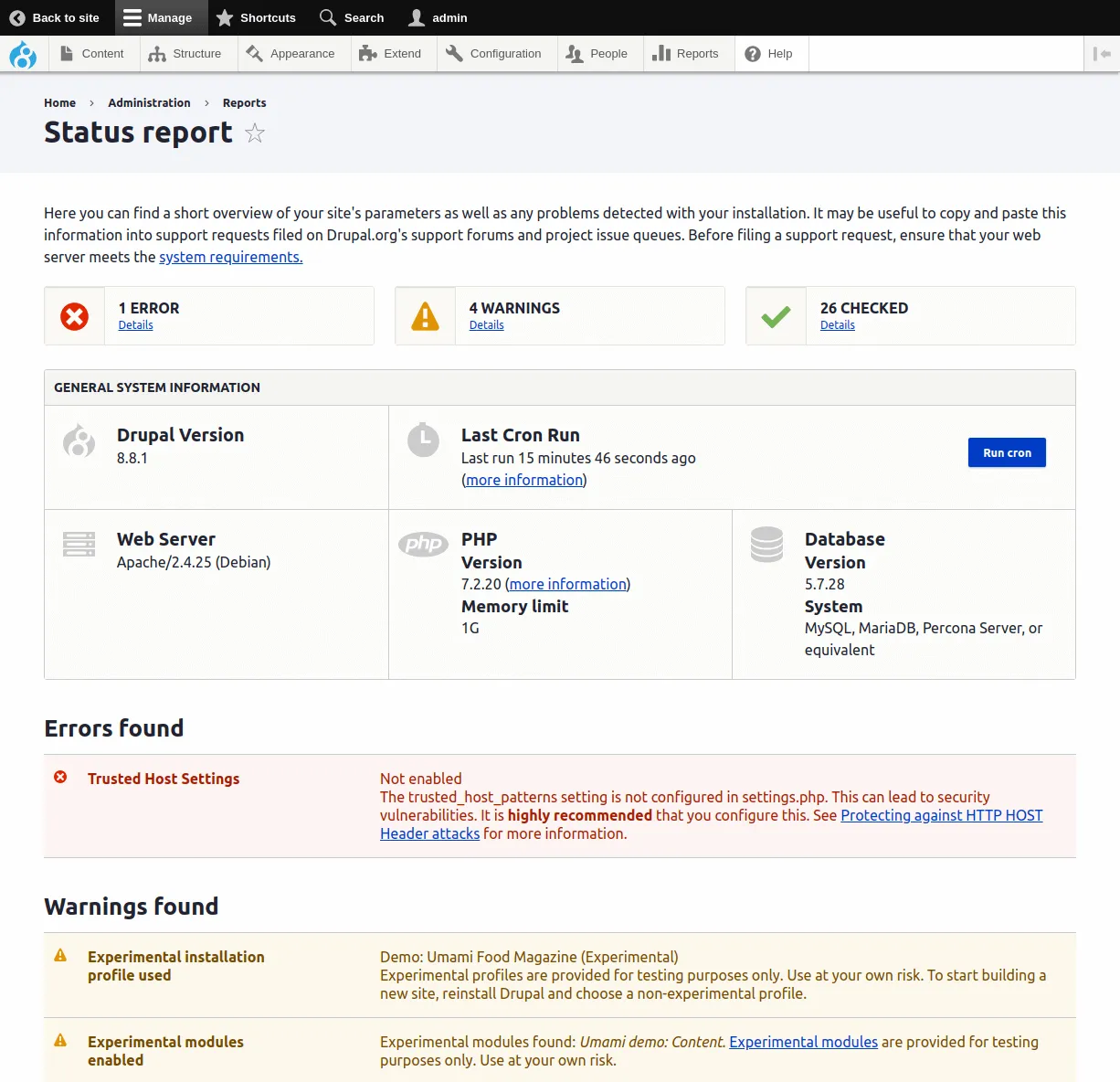Click the red error X summary icon
The height and width of the screenshot is (1082, 1120).
[x=74, y=316]
